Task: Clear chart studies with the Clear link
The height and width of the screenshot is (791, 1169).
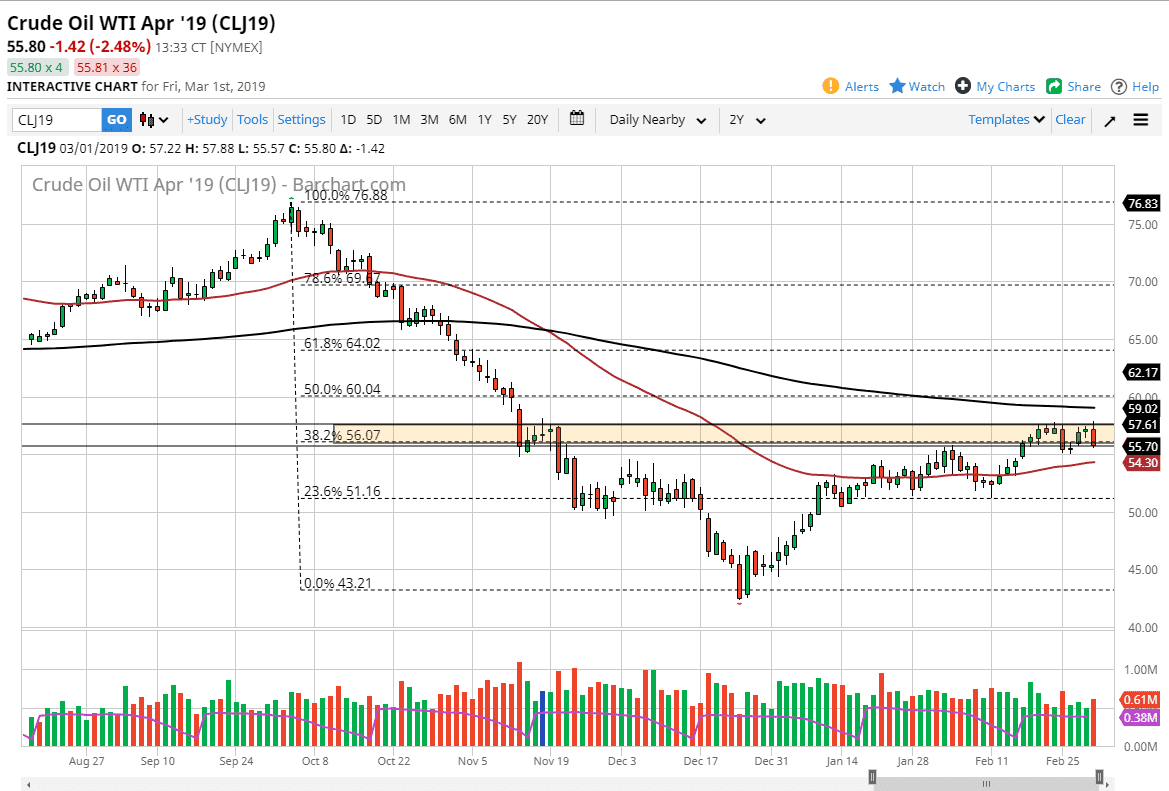Action: (1070, 119)
